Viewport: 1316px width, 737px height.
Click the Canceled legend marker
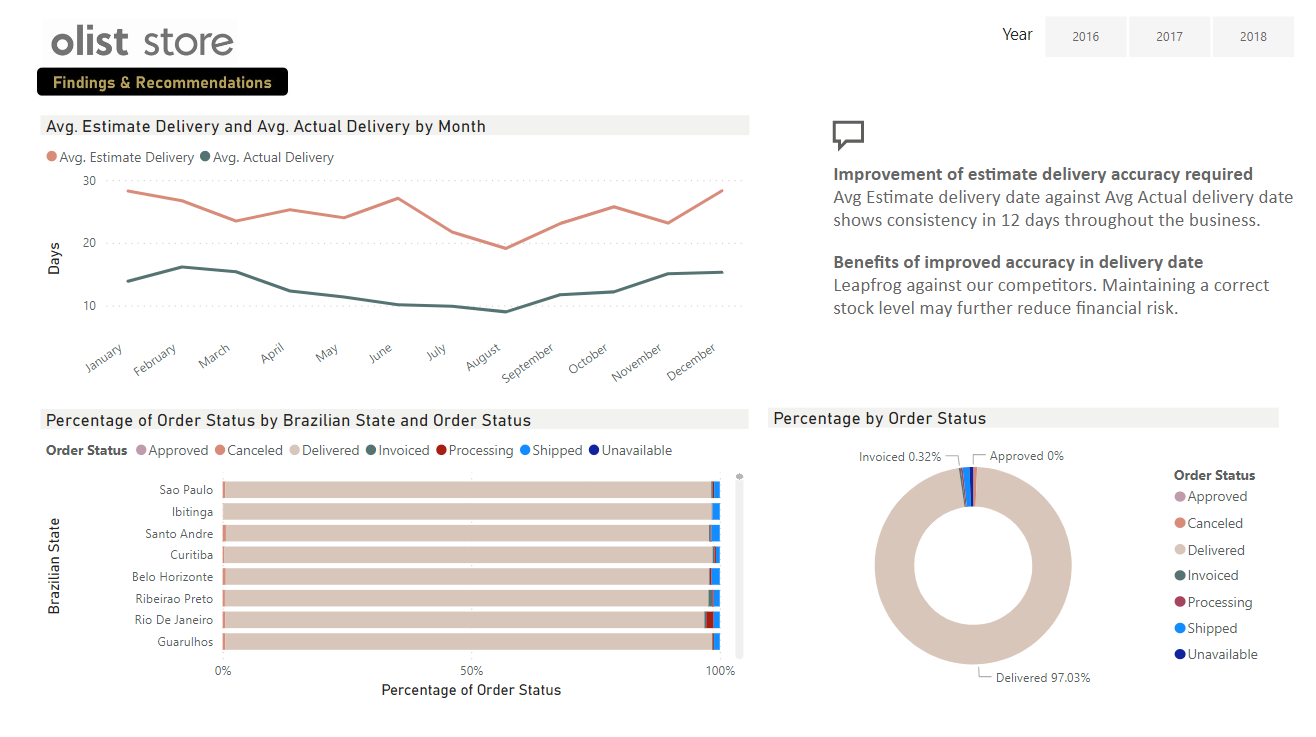(x=222, y=450)
